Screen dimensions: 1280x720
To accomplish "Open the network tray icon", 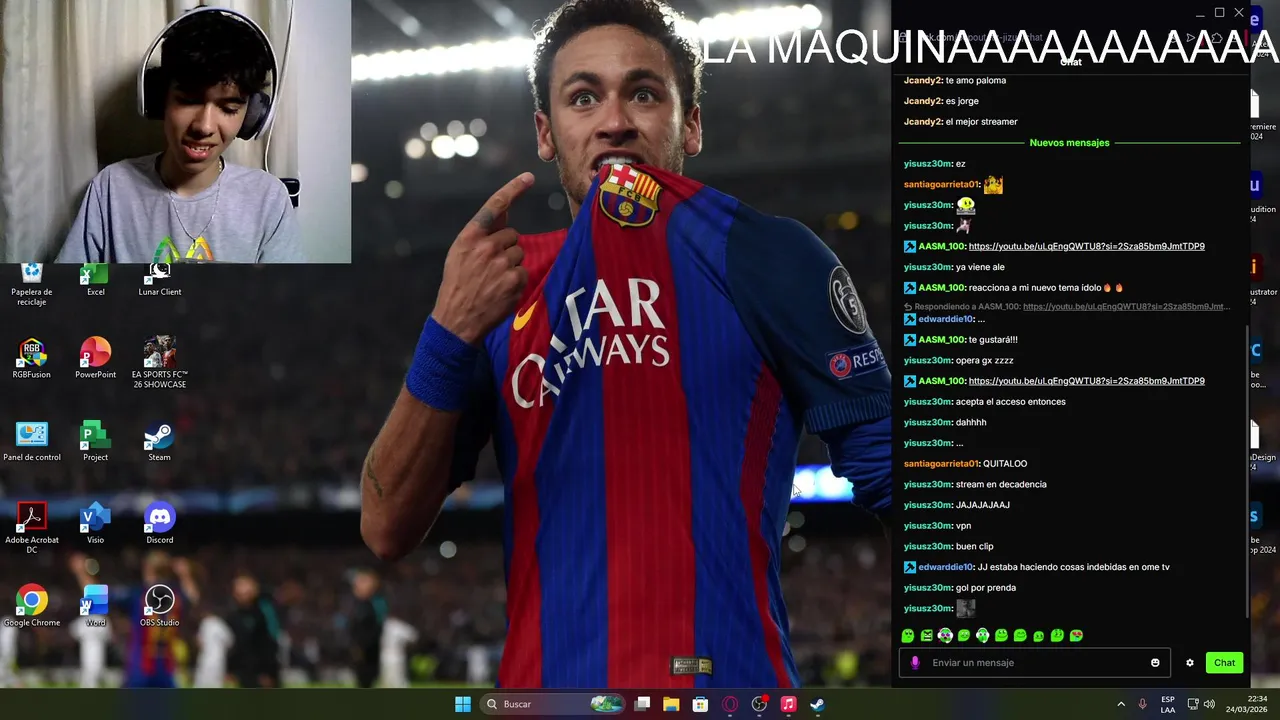I will tap(1194, 704).
